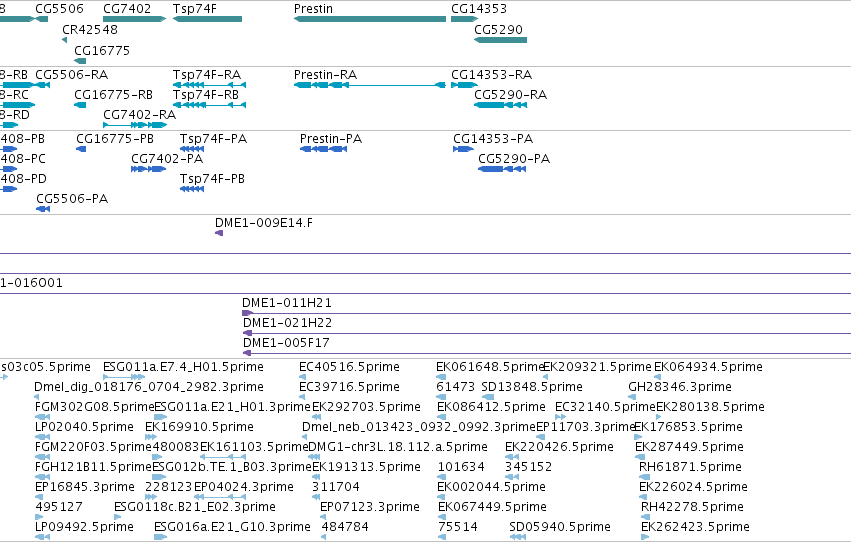This screenshot has width=851, height=542.
Task: Select the Tsp74F-RB transcript label
Action: (x=206, y=94)
